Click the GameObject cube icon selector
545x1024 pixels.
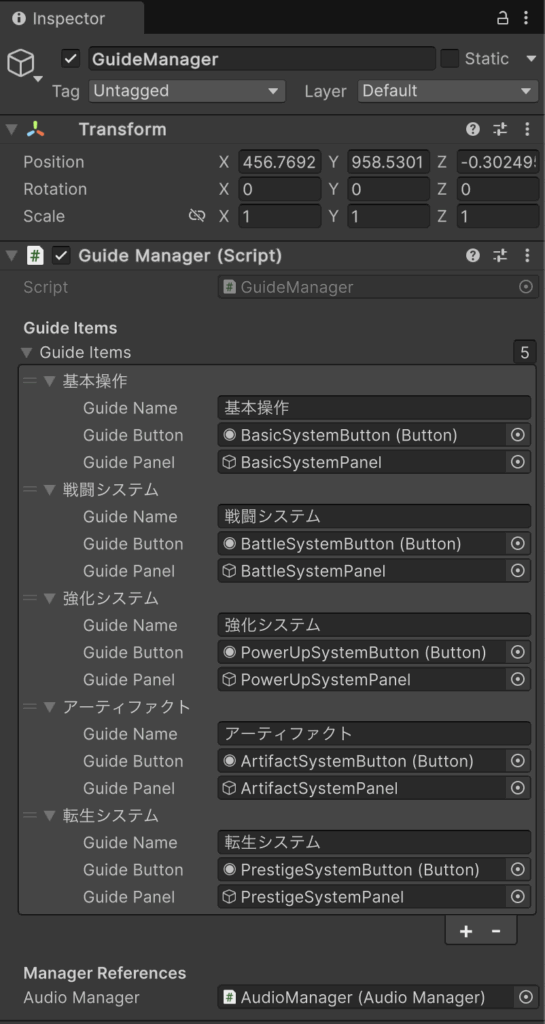[x=23, y=66]
